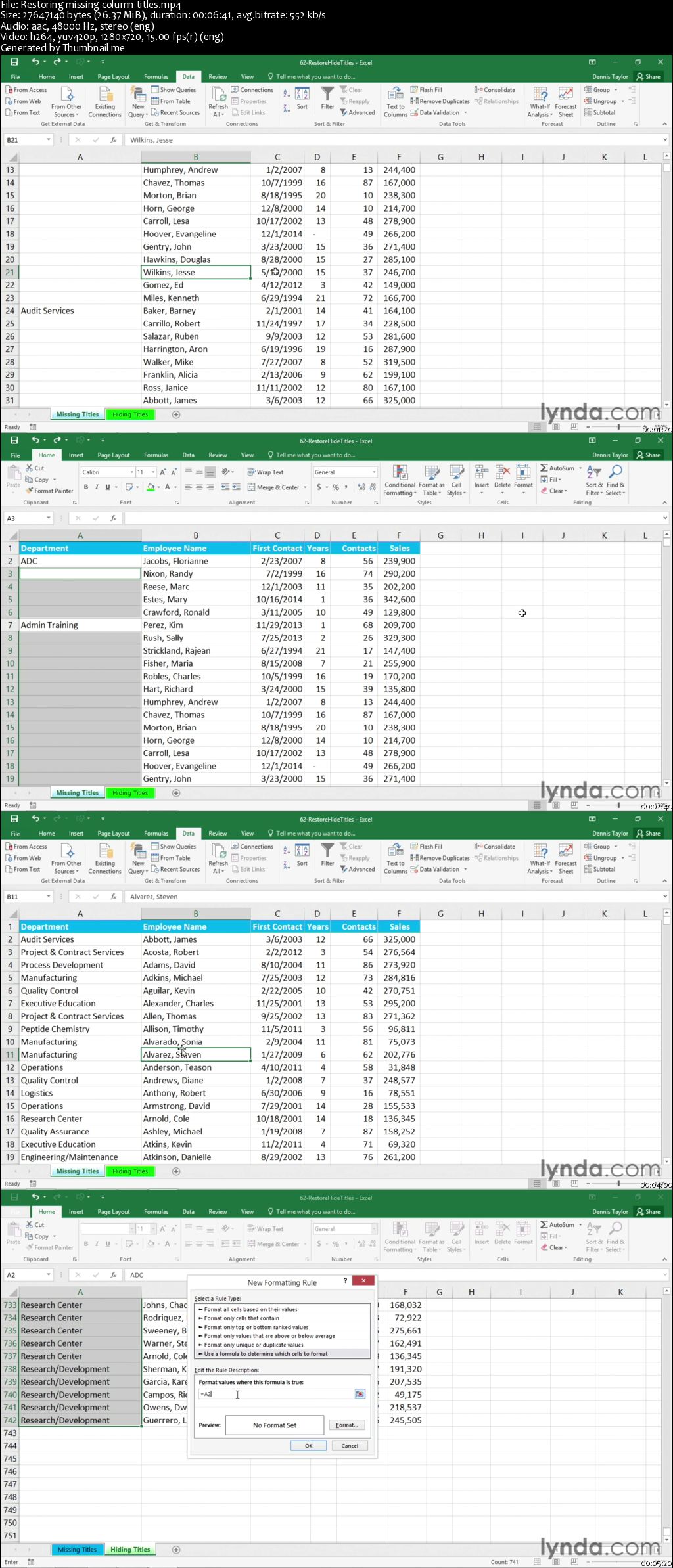Open Cell Styles in the A3 frame

[456, 480]
